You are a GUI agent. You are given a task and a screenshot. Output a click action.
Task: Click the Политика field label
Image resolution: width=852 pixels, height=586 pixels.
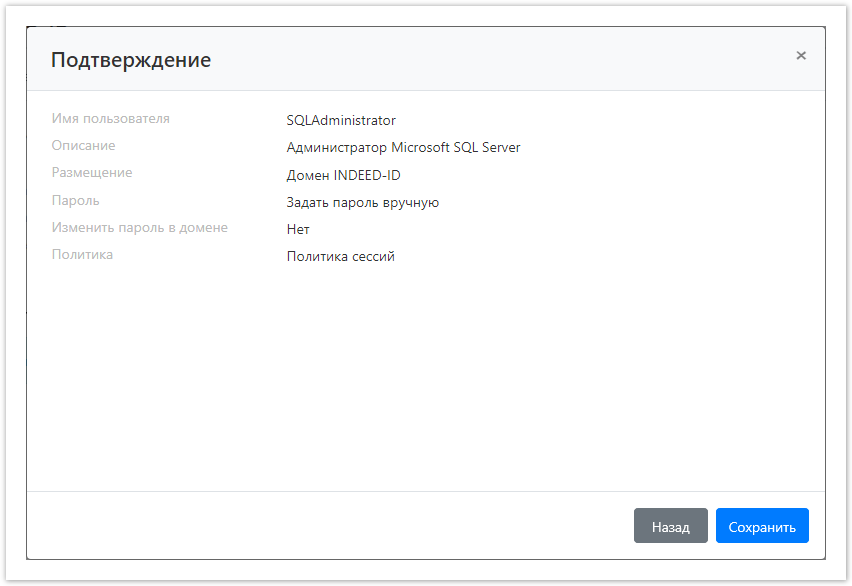(x=82, y=254)
